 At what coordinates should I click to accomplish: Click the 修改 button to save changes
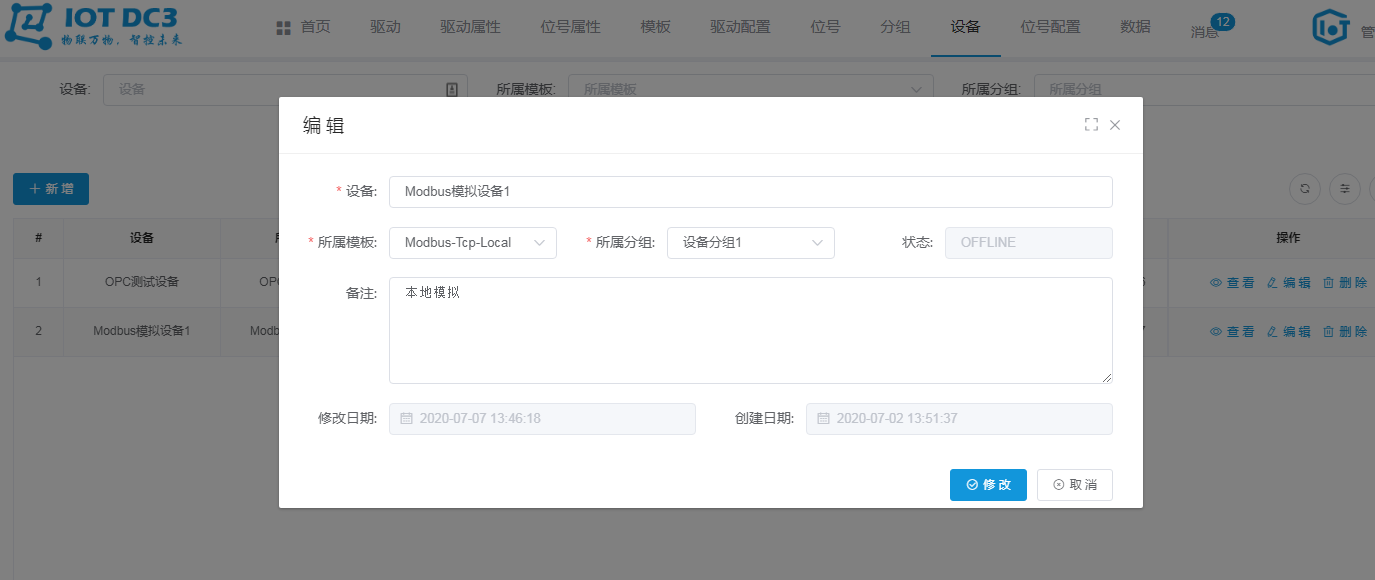(988, 484)
